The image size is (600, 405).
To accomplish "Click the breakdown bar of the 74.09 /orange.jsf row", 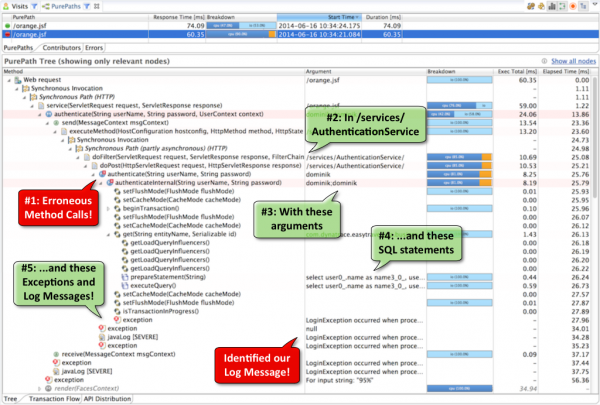I will coord(241,26).
